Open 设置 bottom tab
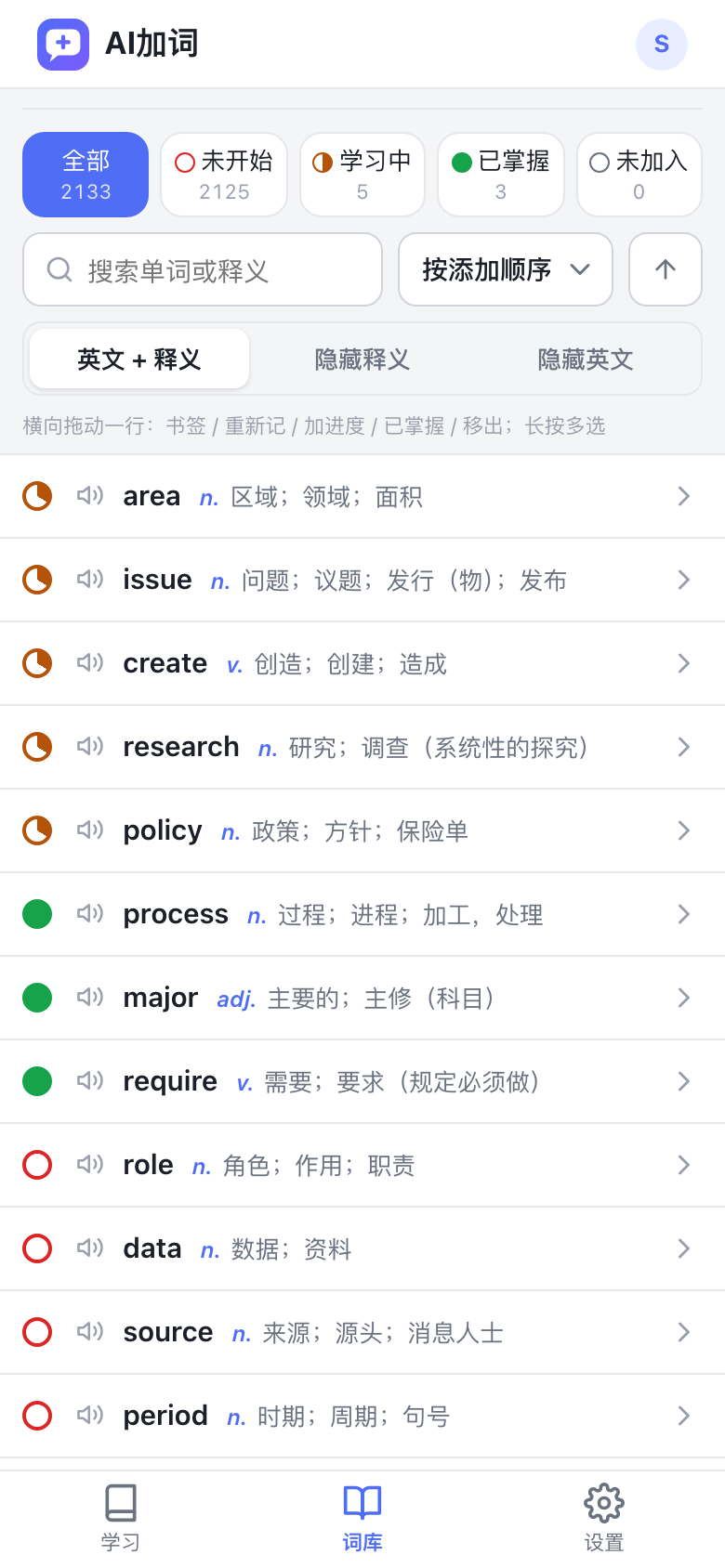The image size is (725, 1568). coord(604,1519)
